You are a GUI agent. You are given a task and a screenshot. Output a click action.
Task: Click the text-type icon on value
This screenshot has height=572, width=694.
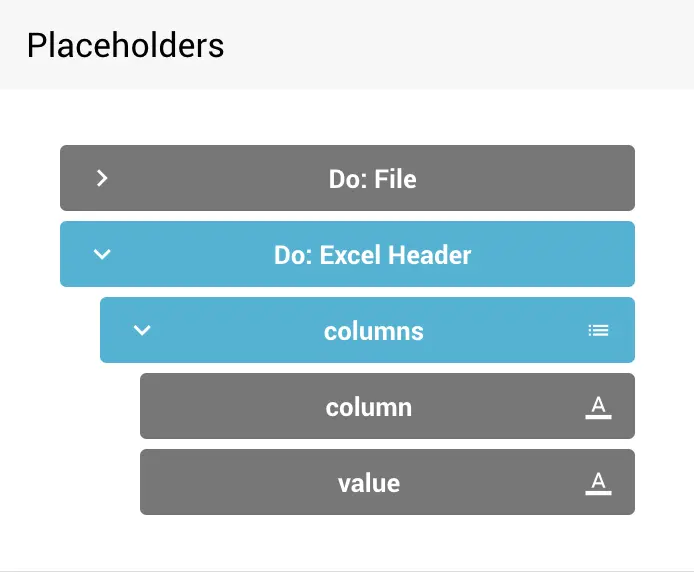point(598,482)
